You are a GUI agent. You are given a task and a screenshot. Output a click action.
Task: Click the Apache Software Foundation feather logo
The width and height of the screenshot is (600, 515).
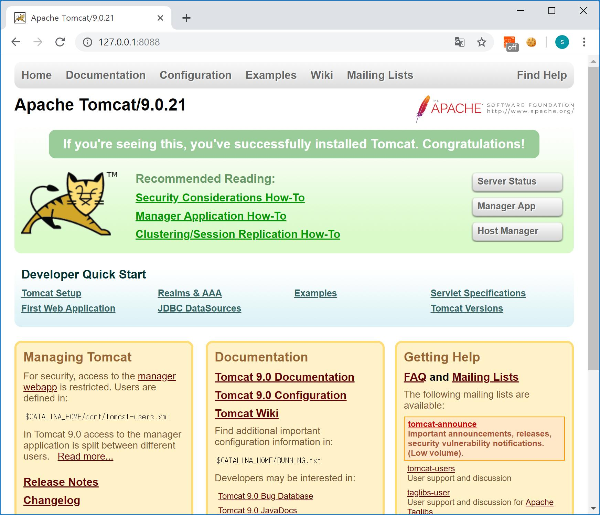tap(495, 108)
